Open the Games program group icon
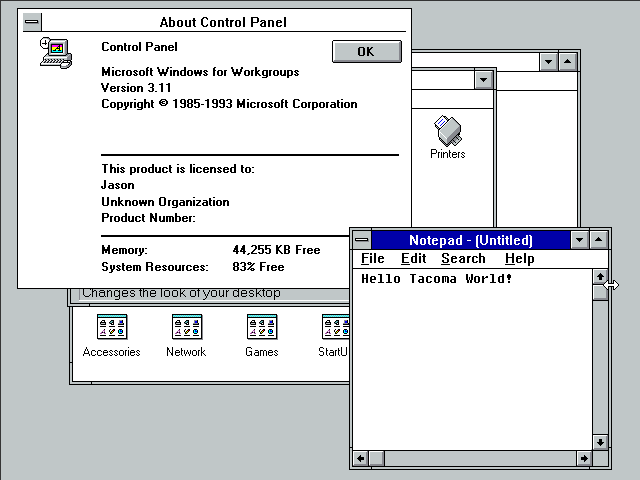Image resolution: width=640 pixels, height=480 pixels. 262,336
